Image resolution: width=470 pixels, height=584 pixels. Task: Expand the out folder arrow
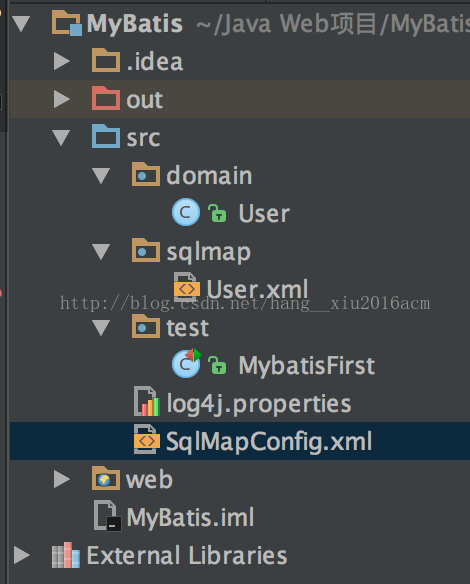pos(61,99)
